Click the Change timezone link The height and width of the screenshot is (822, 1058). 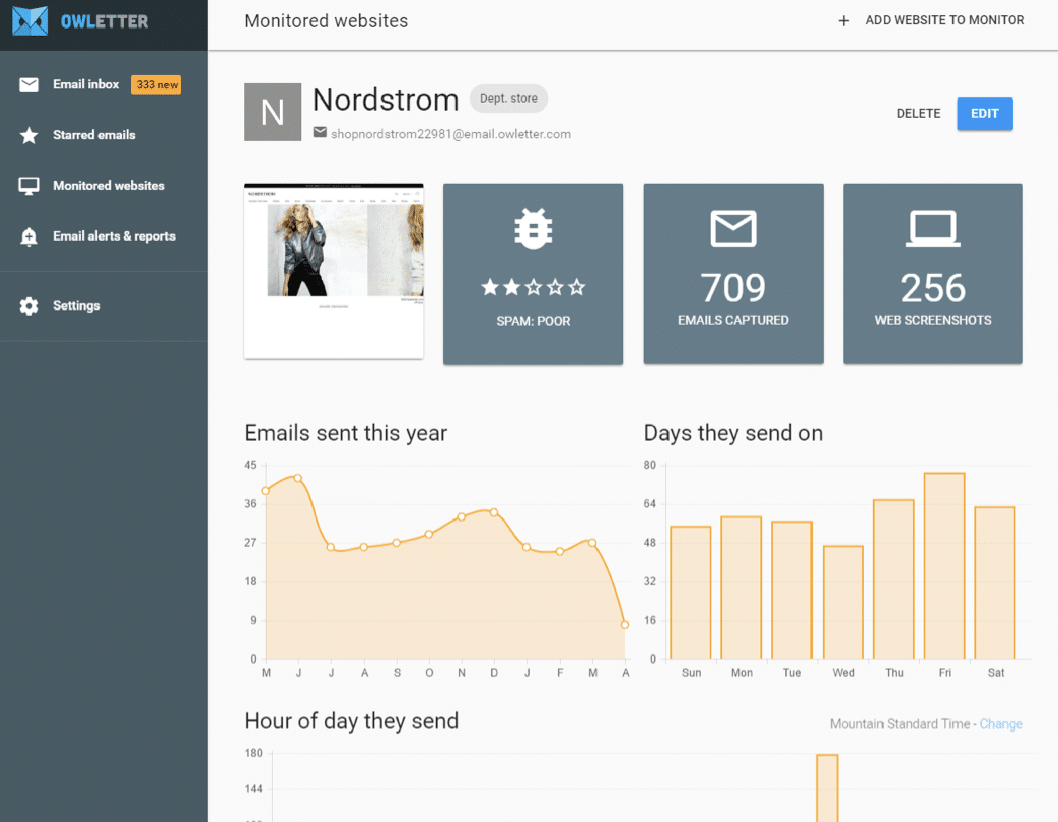coord(1001,724)
